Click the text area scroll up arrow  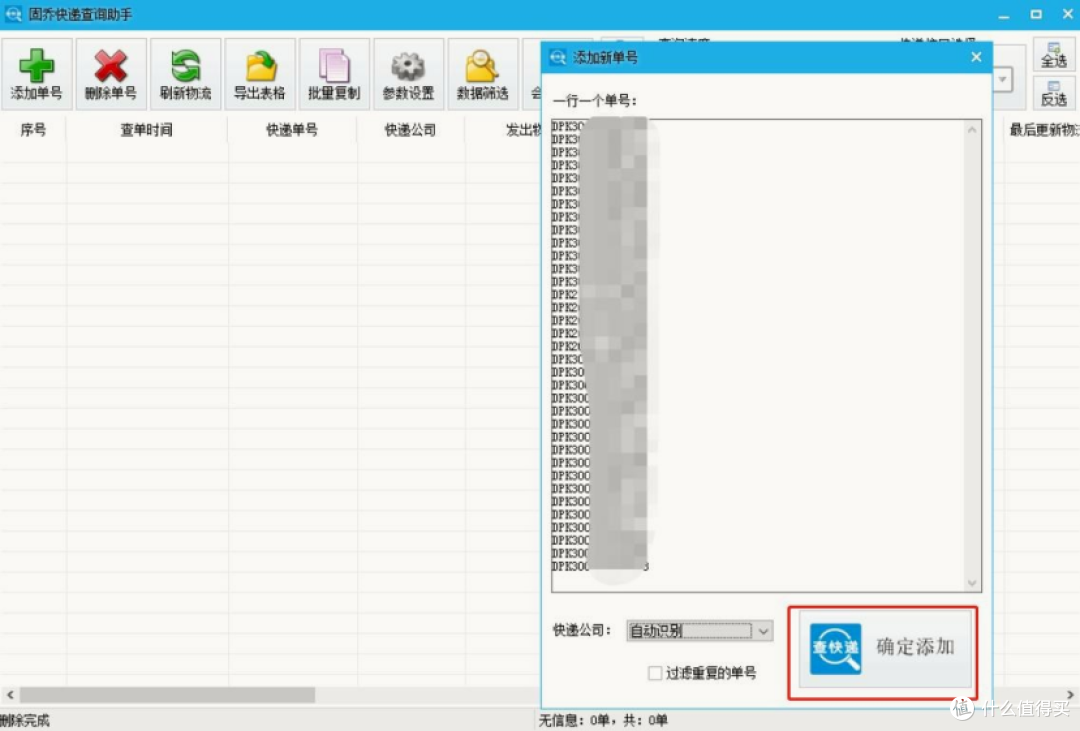(x=972, y=130)
